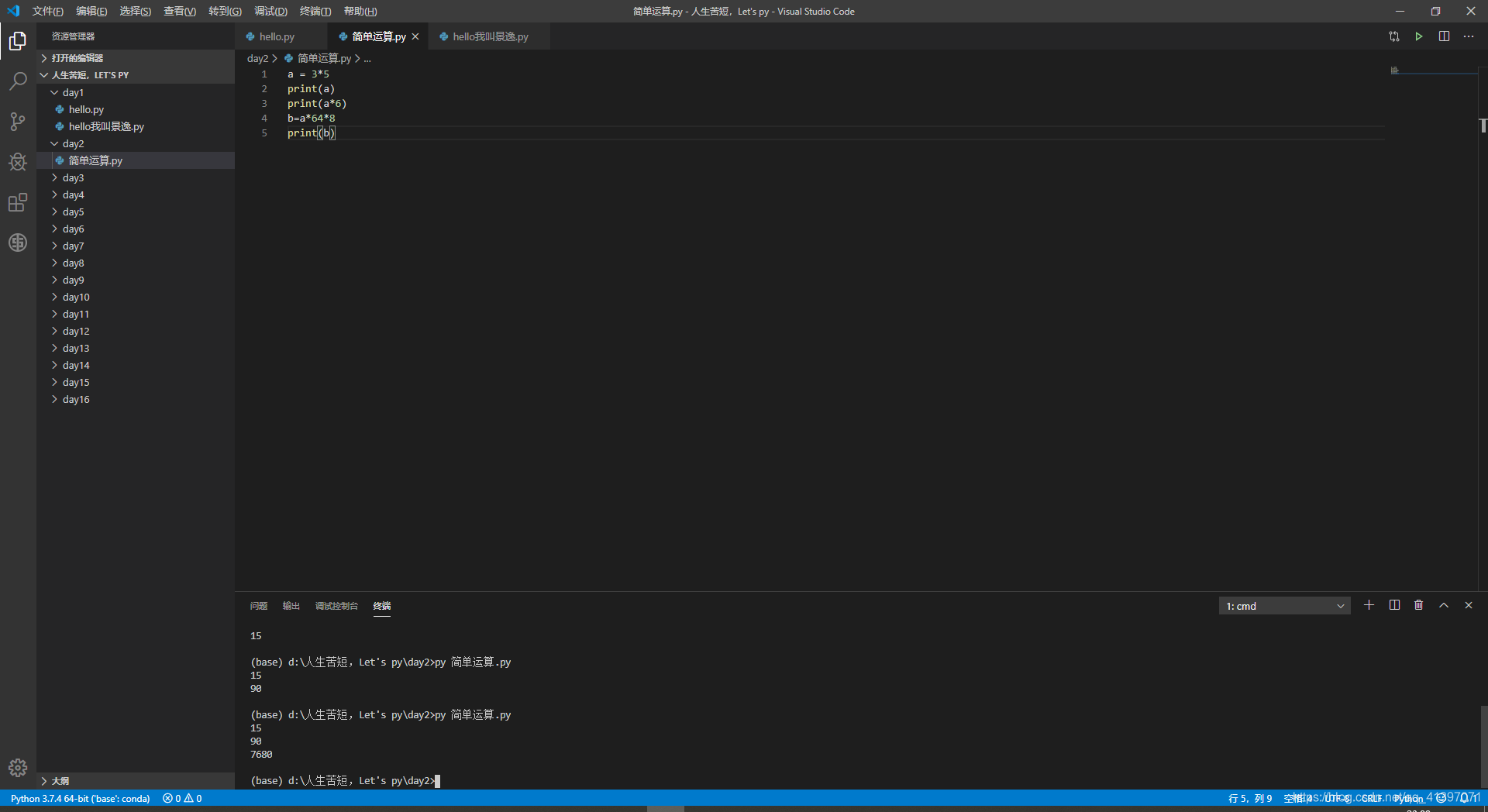The width and height of the screenshot is (1488, 812).
Task: Click the globe-like icon in the activity bar
Action: tap(18, 243)
